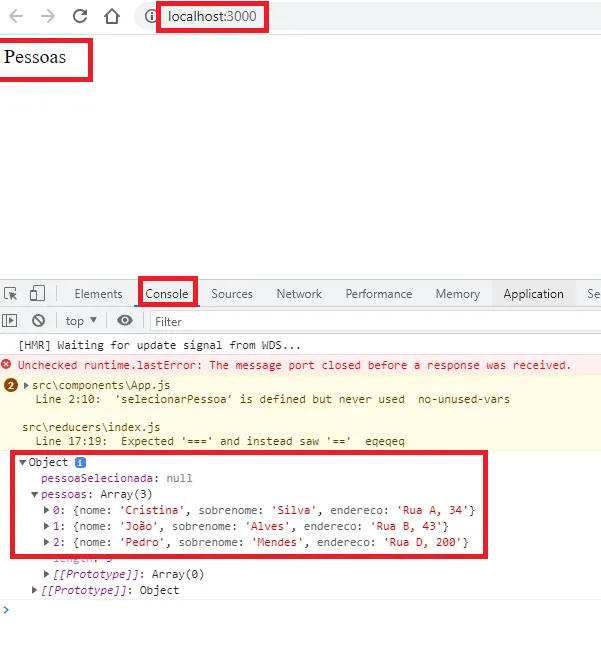This screenshot has width=601, height=648.
Task: Open the top JavaScript context dropdown
Action: [81, 321]
